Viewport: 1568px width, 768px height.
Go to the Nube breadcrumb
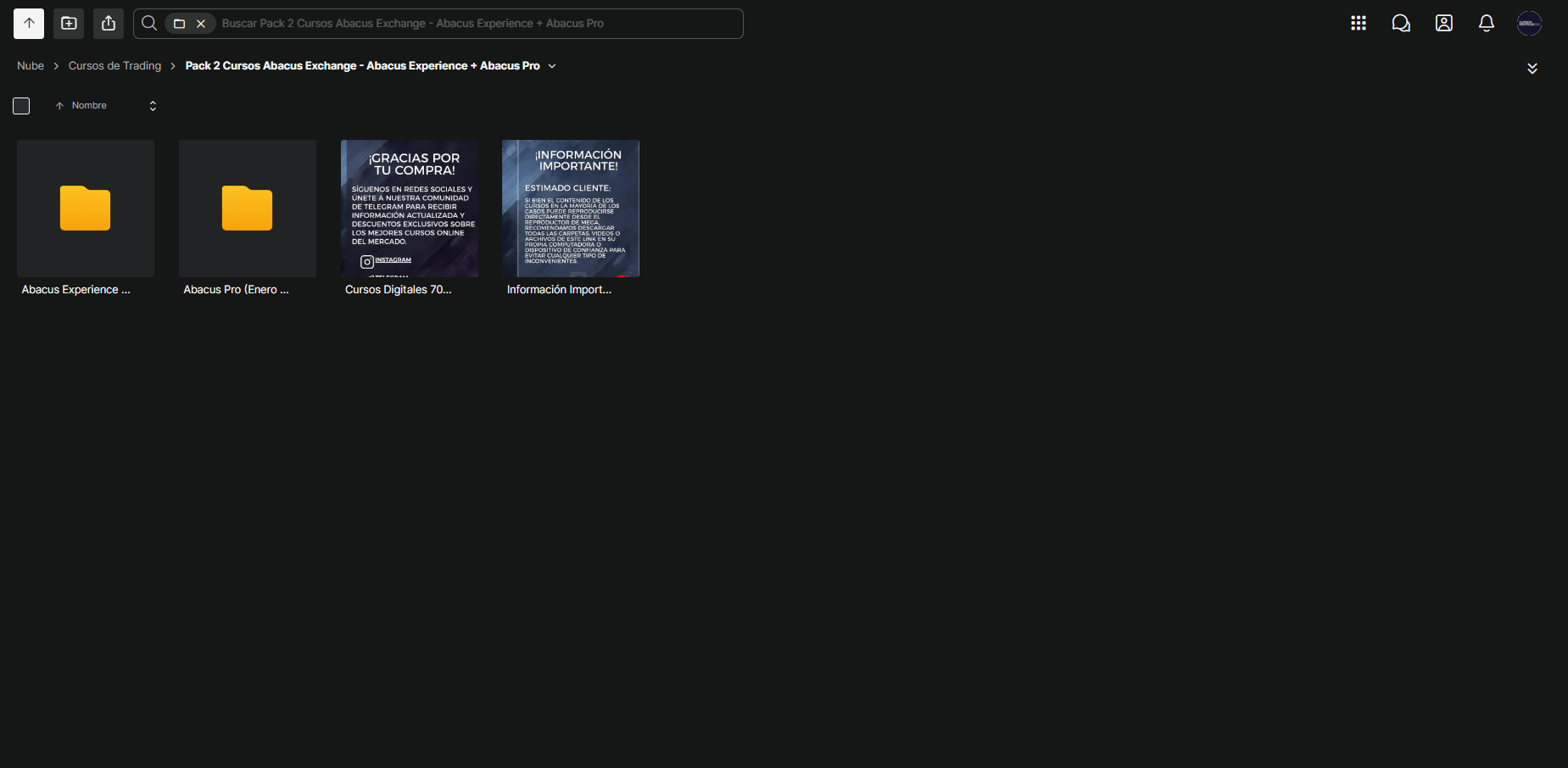click(31, 66)
